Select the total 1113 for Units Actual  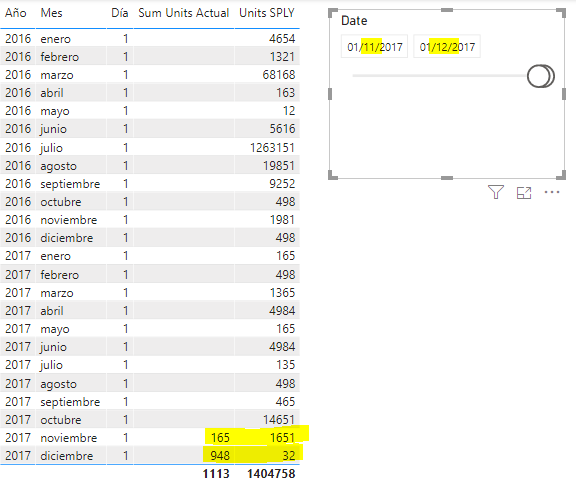point(216,474)
